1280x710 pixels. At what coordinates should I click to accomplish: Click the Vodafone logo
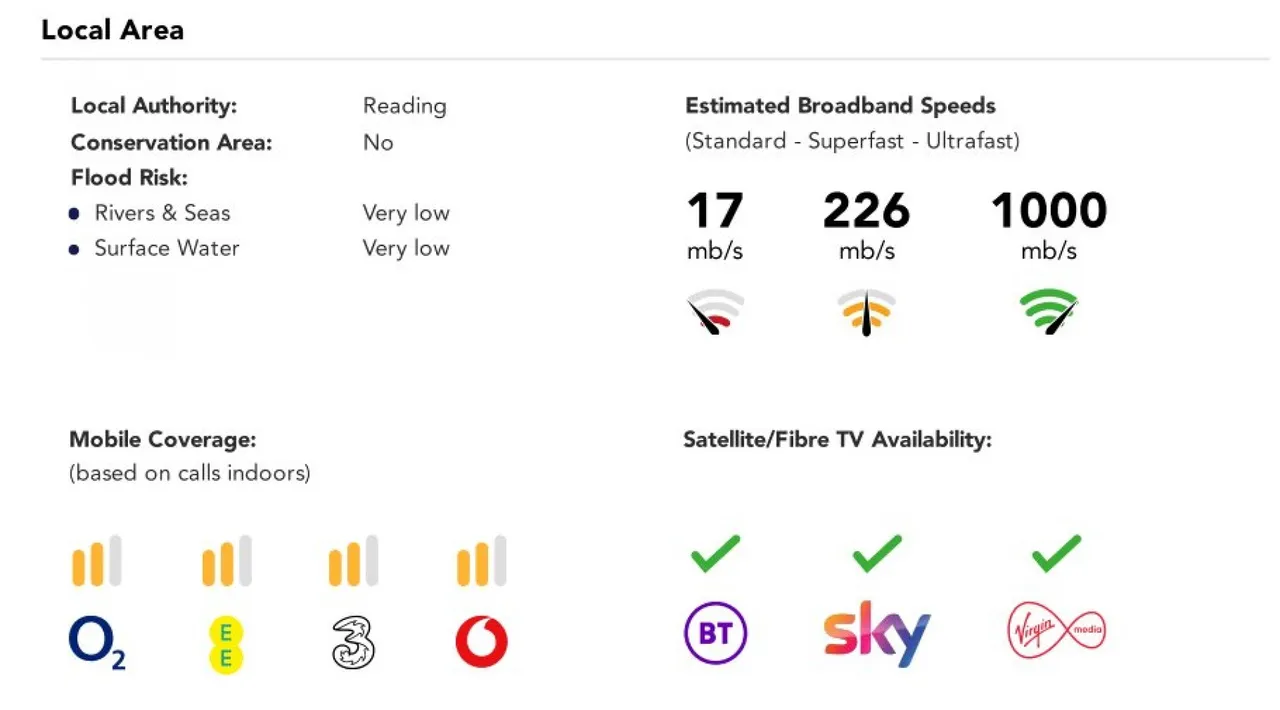482,642
